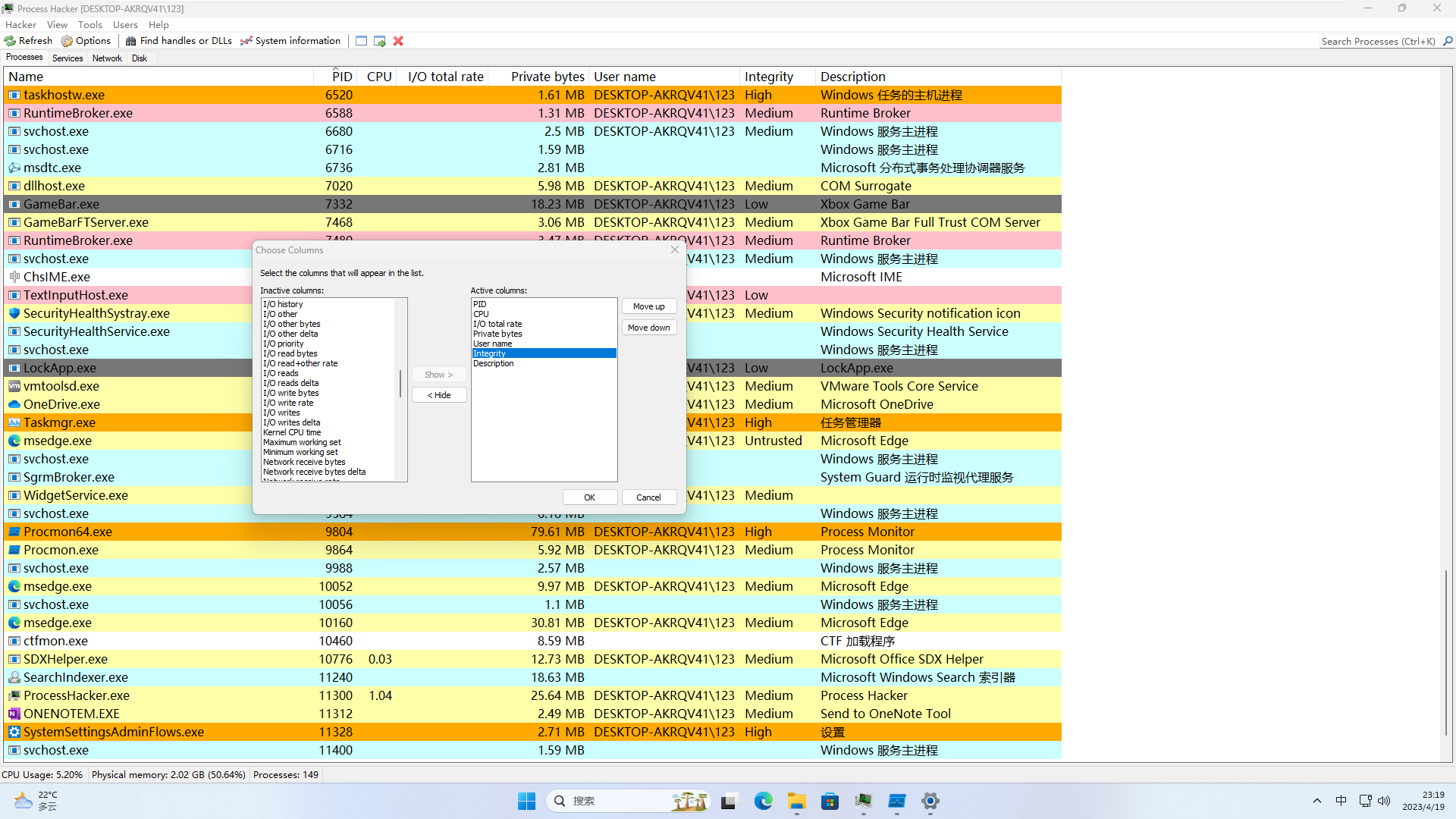Sort by the Name column header

point(159,77)
